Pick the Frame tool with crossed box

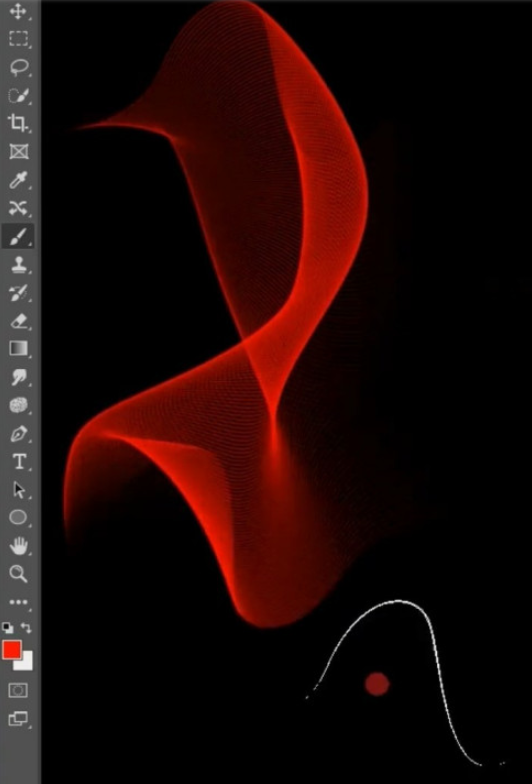click(x=18, y=151)
